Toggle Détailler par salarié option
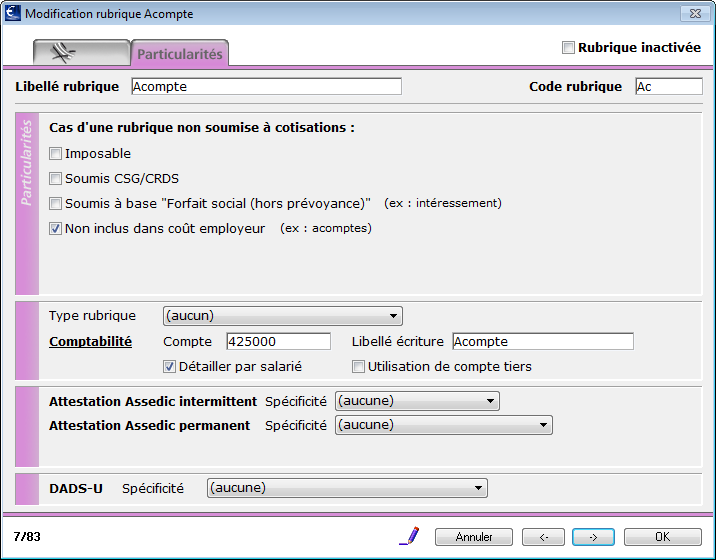This screenshot has width=716, height=560. point(169,366)
